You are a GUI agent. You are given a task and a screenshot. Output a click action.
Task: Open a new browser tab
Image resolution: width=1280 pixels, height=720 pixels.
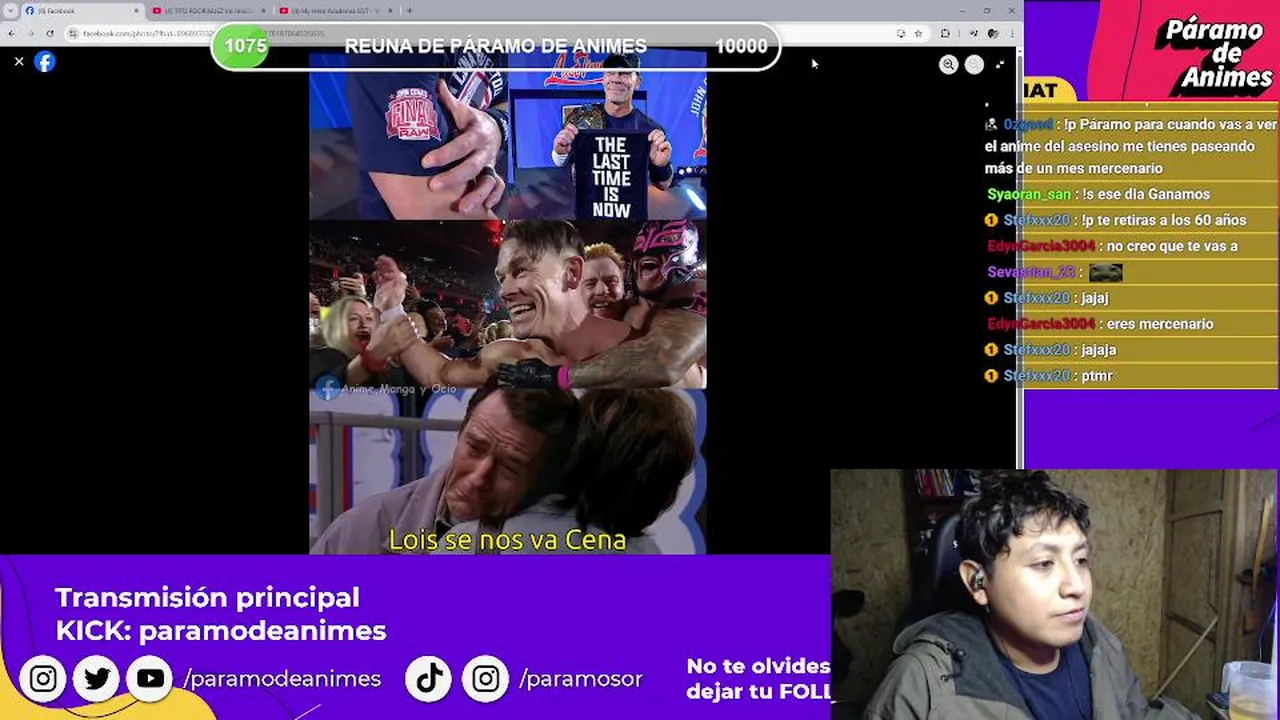tap(409, 10)
